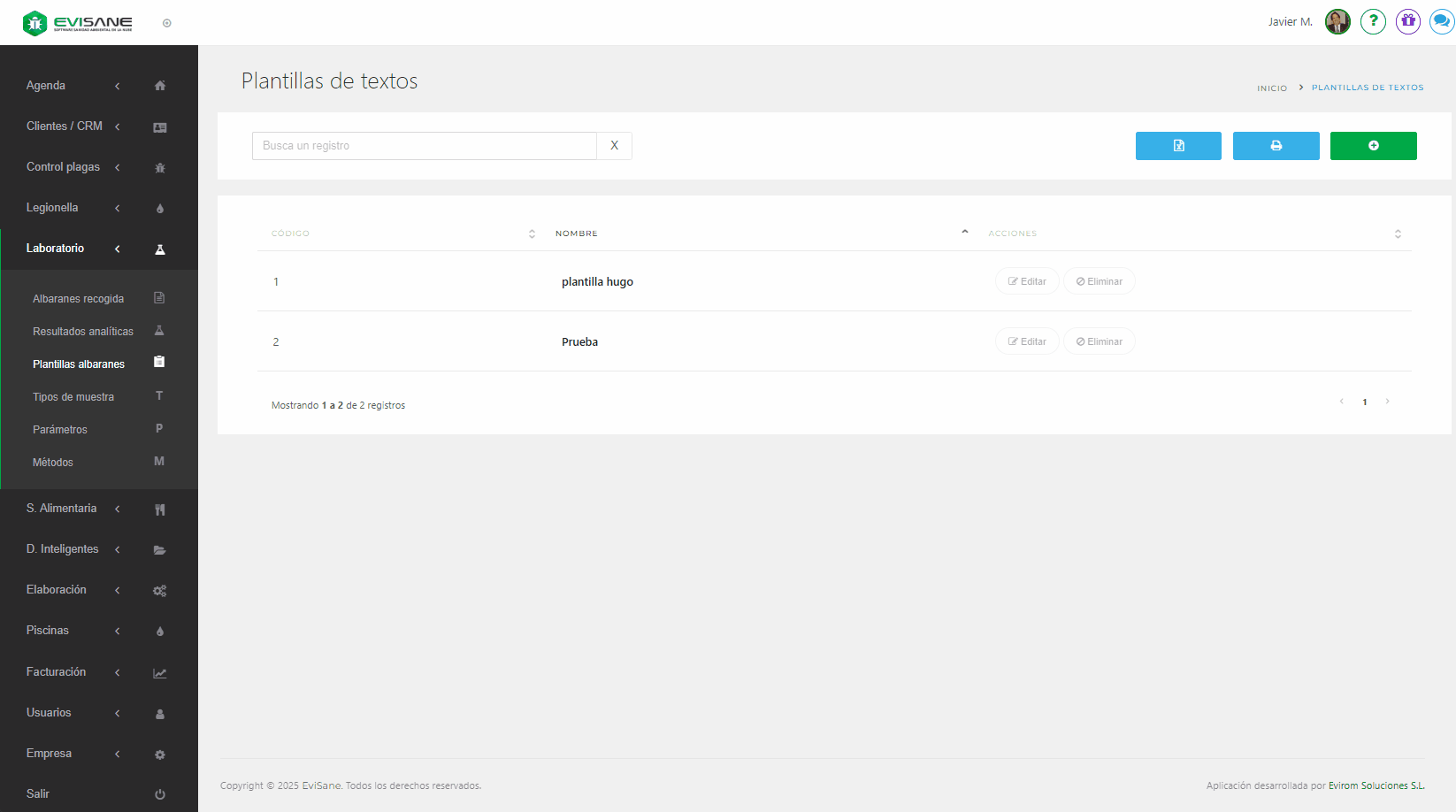Click the user avatar photo of Javier
This screenshot has height=812, width=1456.
1337,21
